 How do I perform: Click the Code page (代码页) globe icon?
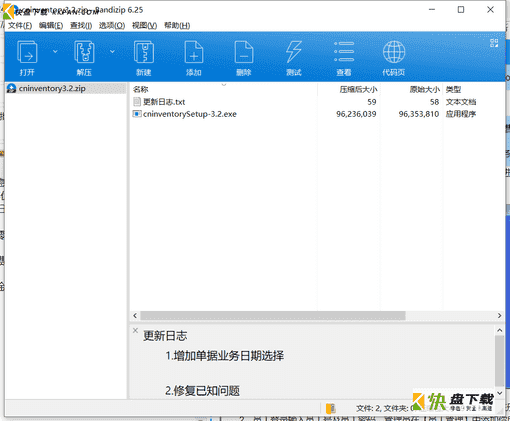coord(394,52)
